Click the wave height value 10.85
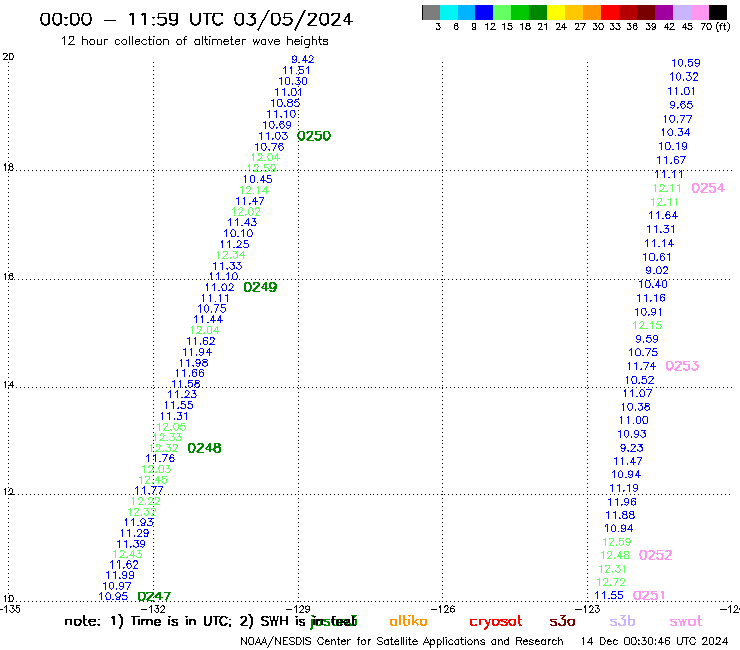 285,103
